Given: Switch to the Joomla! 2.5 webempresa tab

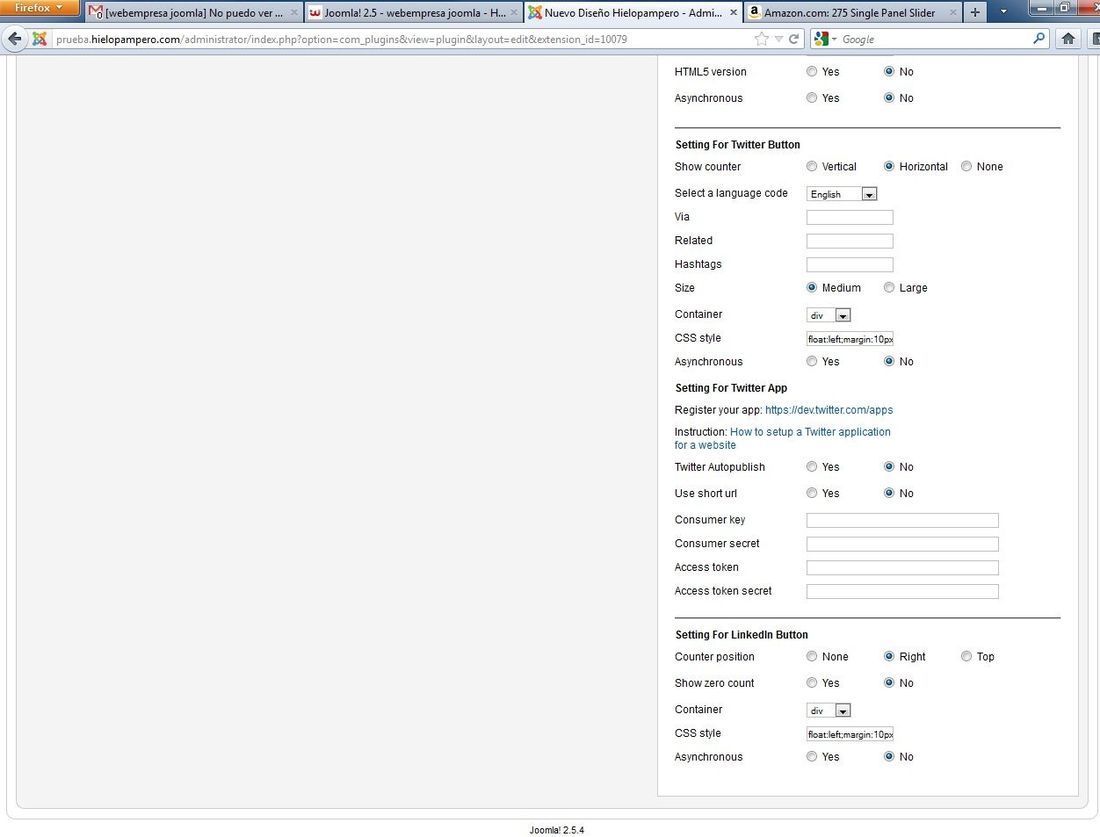Looking at the screenshot, I should pyautogui.click(x=414, y=13).
